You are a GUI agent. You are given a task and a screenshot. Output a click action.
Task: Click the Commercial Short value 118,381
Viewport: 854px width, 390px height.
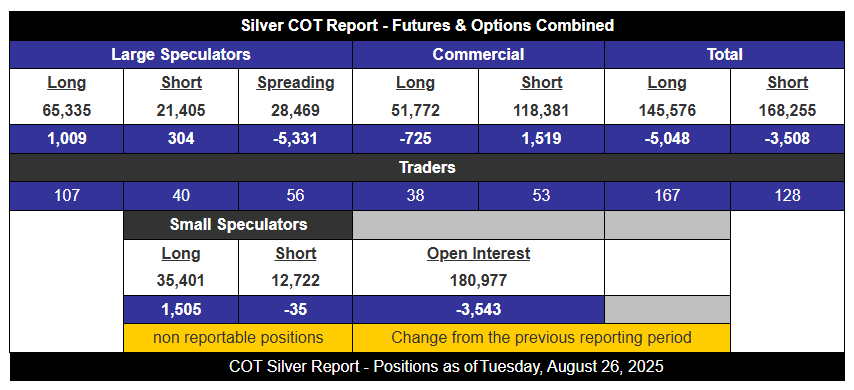click(541, 111)
